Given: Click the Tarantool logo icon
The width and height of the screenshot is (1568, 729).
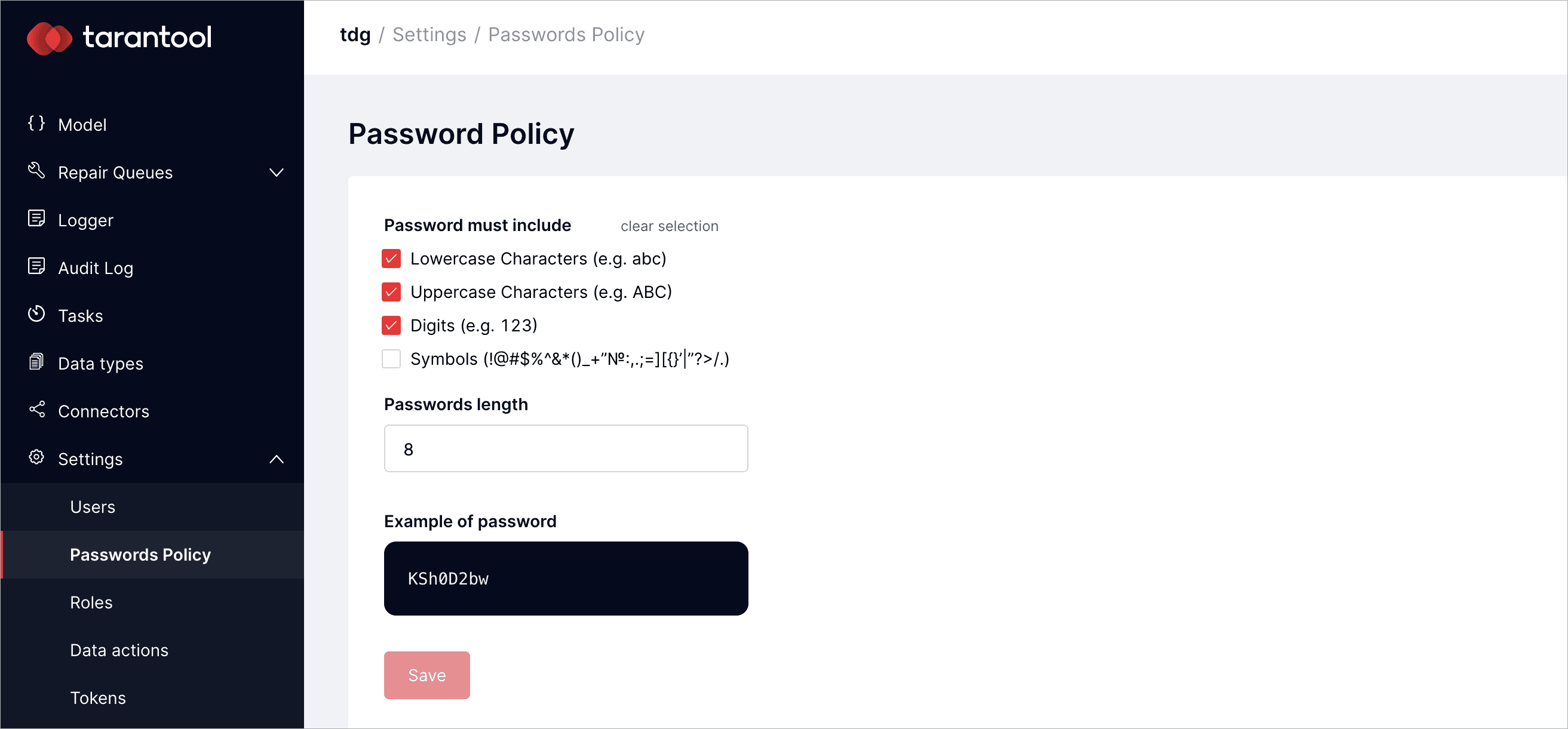Looking at the screenshot, I should point(50,38).
